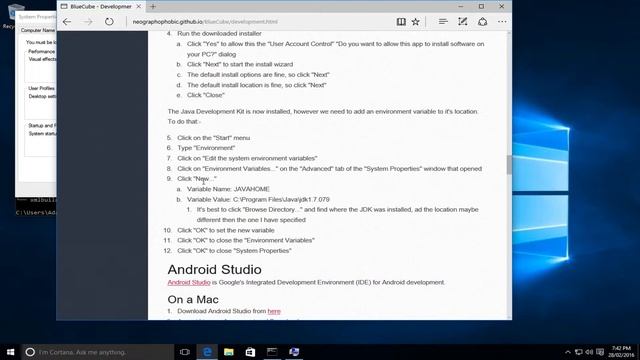
Task: Add page to favorites star
Action: [x=416, y=22]
